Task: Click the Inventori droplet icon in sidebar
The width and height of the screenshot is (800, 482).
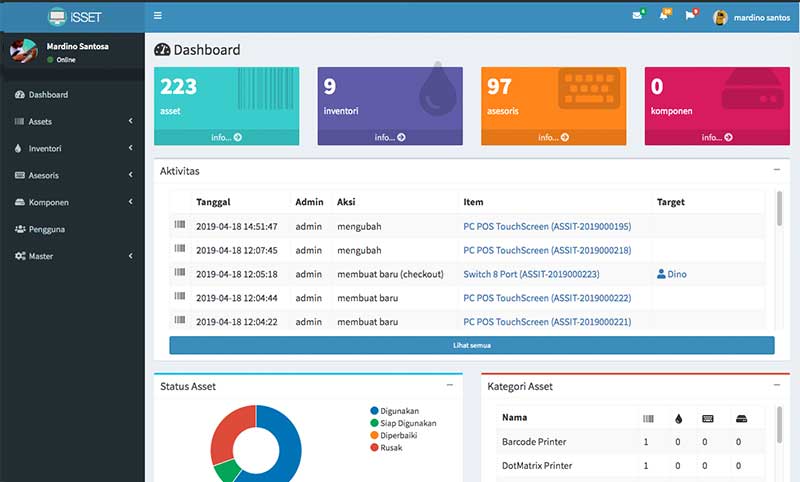Action: [18, 148]
